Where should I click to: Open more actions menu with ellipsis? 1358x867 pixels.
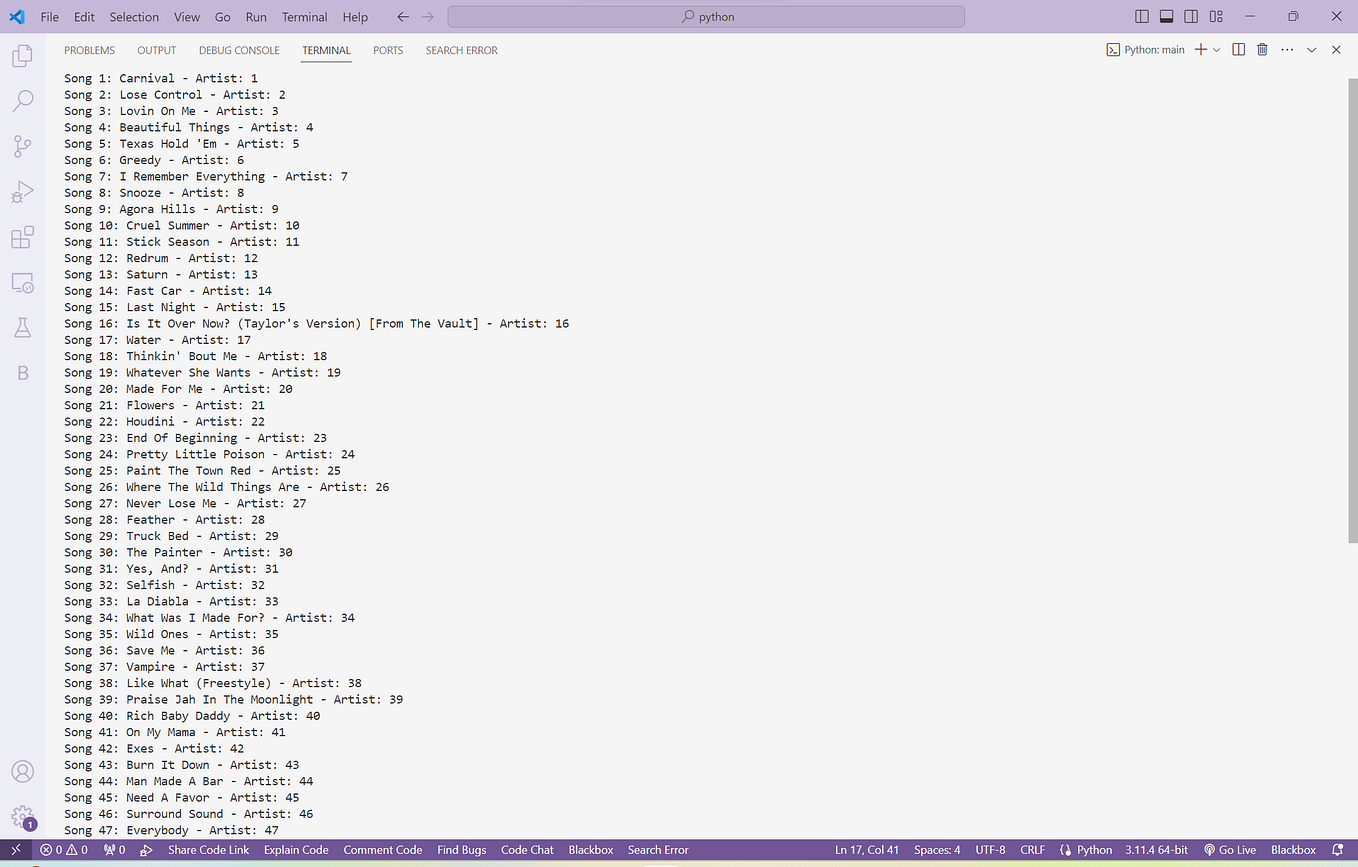1286,49
